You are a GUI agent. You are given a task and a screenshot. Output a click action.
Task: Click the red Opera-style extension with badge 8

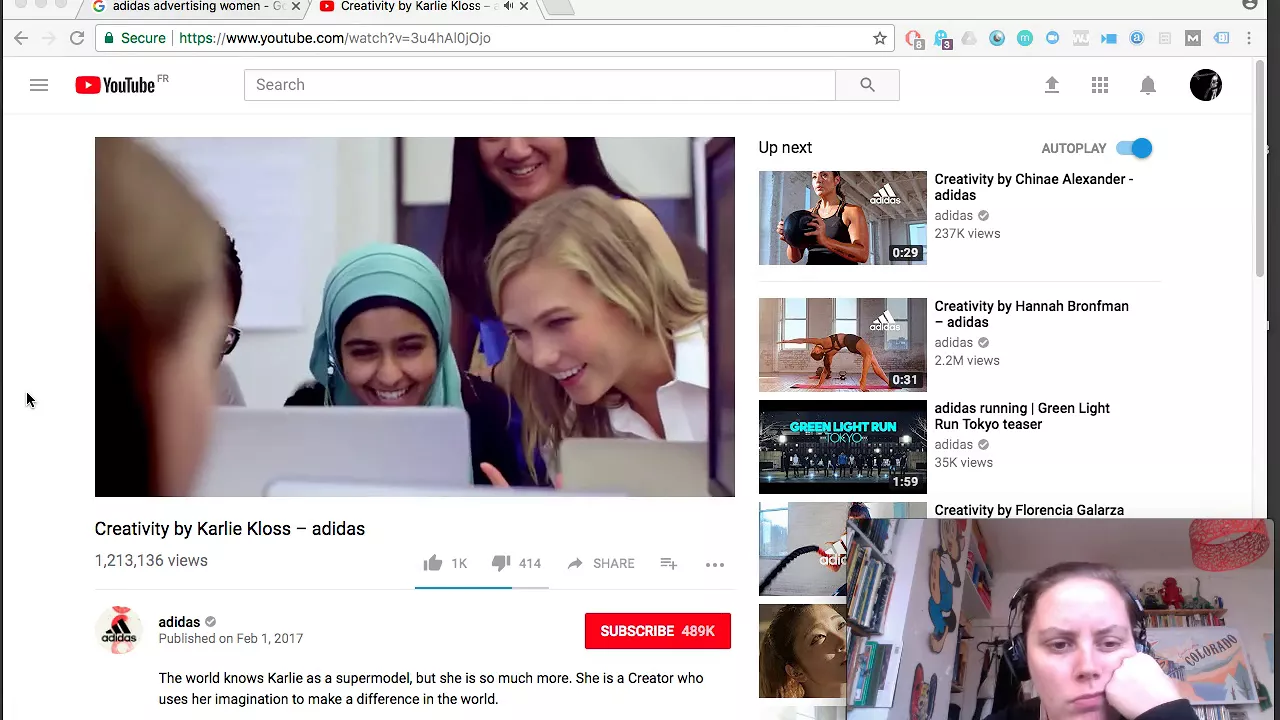[x=914, y=39]
